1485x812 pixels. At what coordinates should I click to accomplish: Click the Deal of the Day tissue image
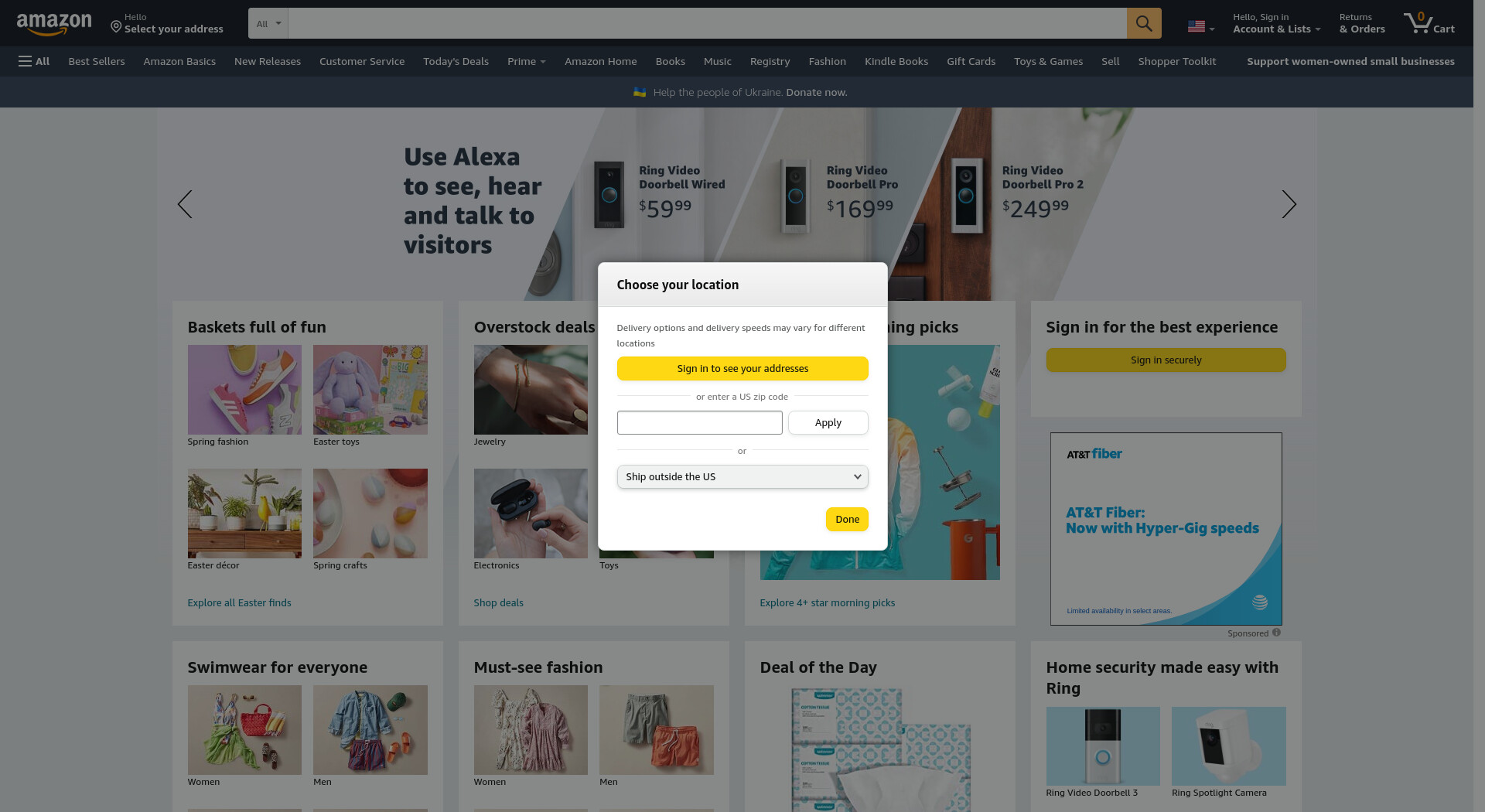[880, 749]
